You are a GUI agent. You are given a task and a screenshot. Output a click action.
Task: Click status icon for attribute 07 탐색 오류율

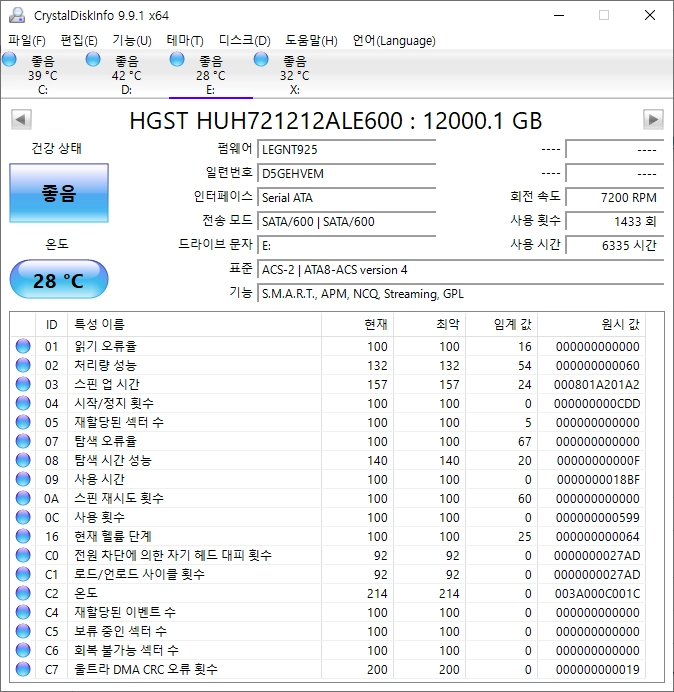[x=23, y=441]
